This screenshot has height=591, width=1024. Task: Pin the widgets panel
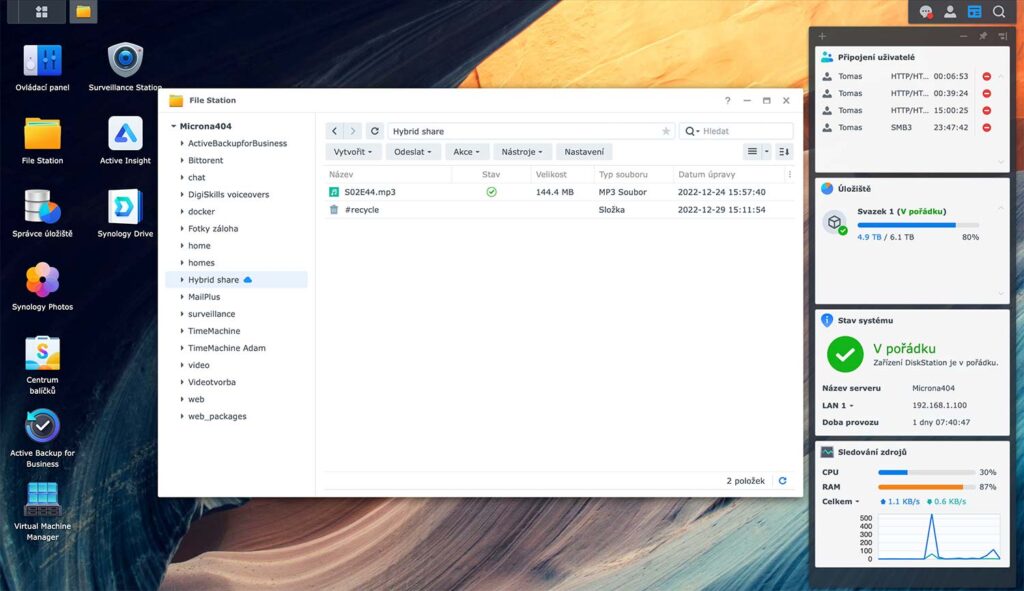coord(983,36)
